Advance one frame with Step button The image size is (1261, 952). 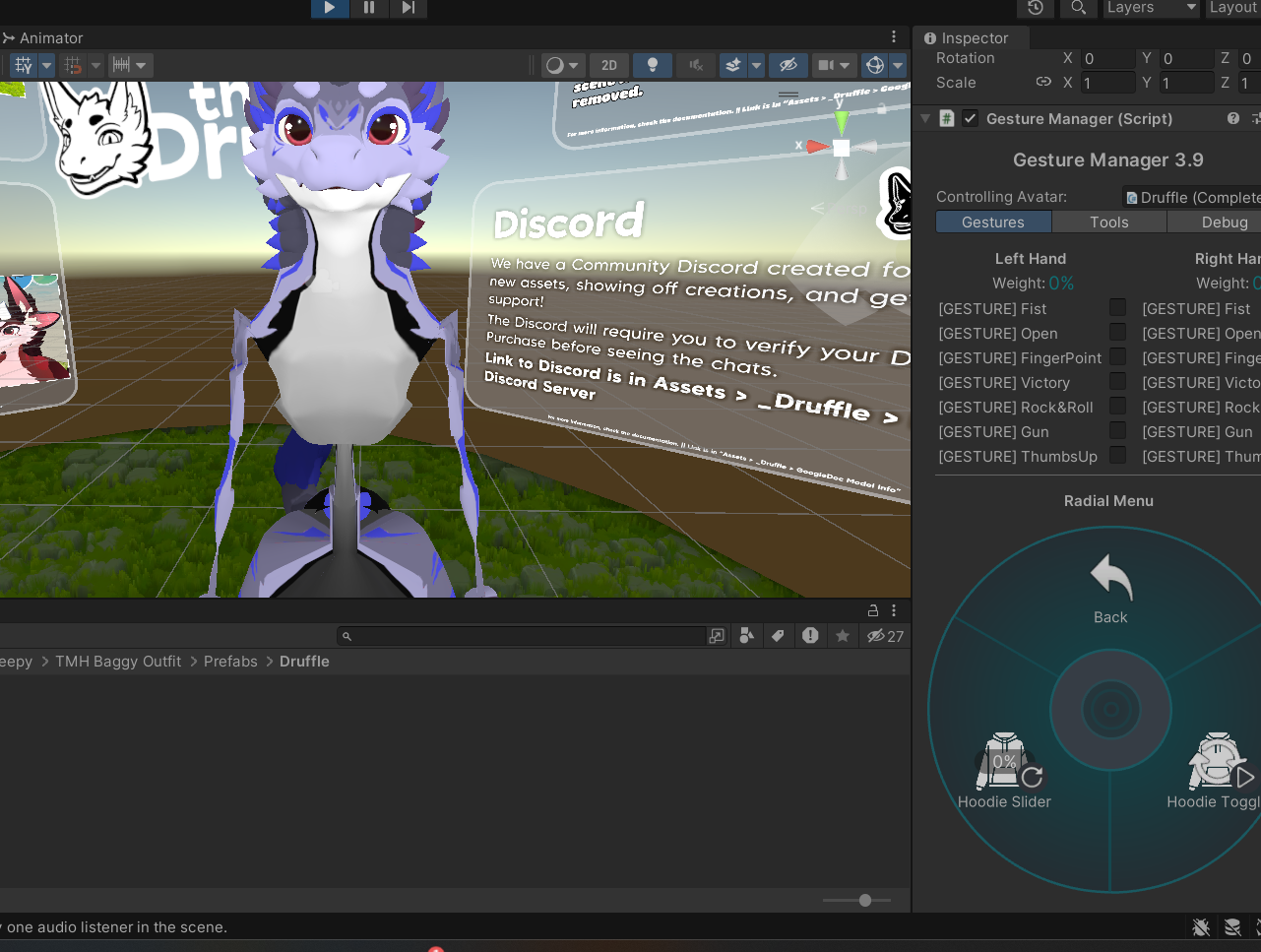click(409, 8)
